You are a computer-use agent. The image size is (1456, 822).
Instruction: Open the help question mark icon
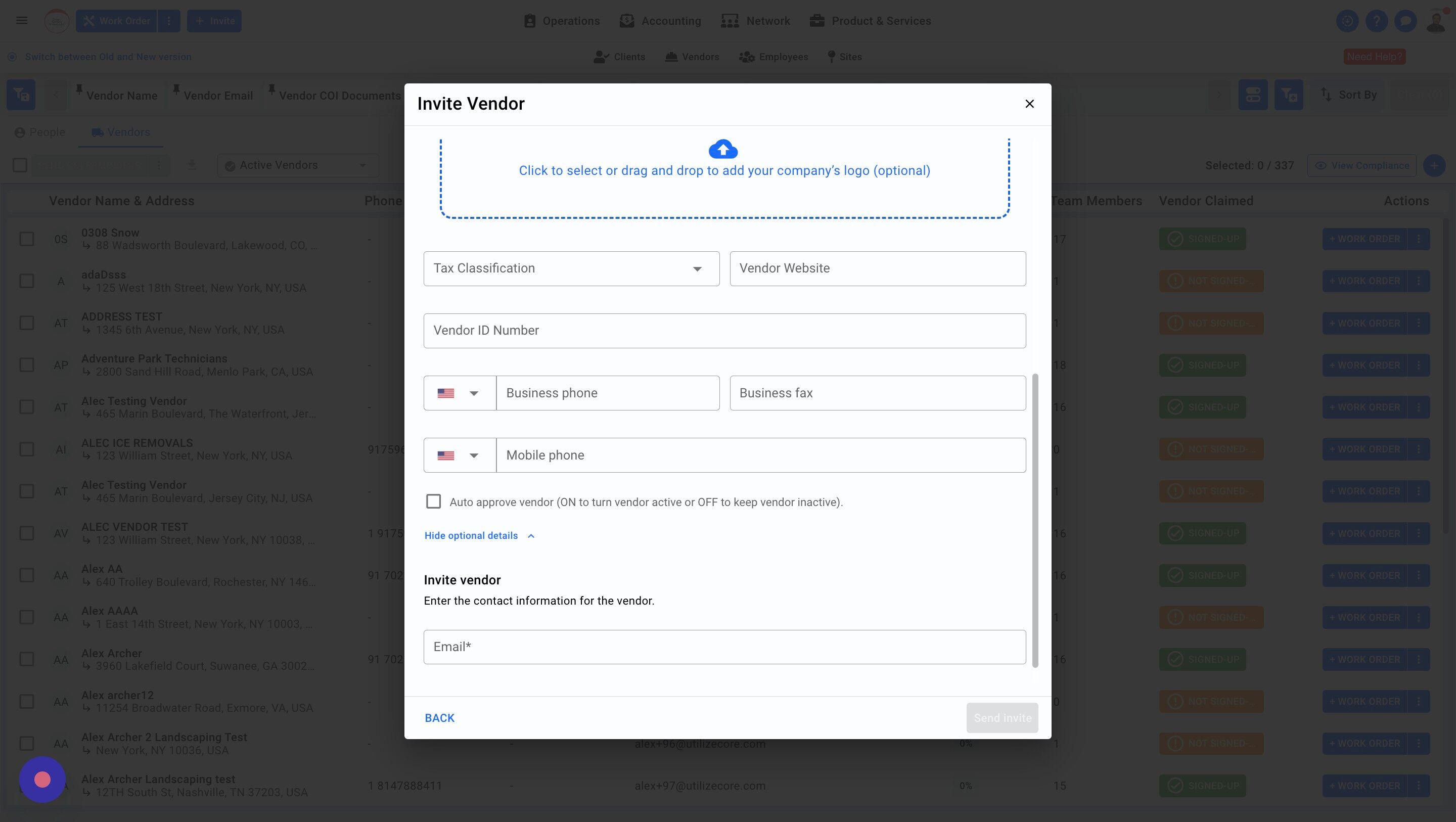(1376, 21)
